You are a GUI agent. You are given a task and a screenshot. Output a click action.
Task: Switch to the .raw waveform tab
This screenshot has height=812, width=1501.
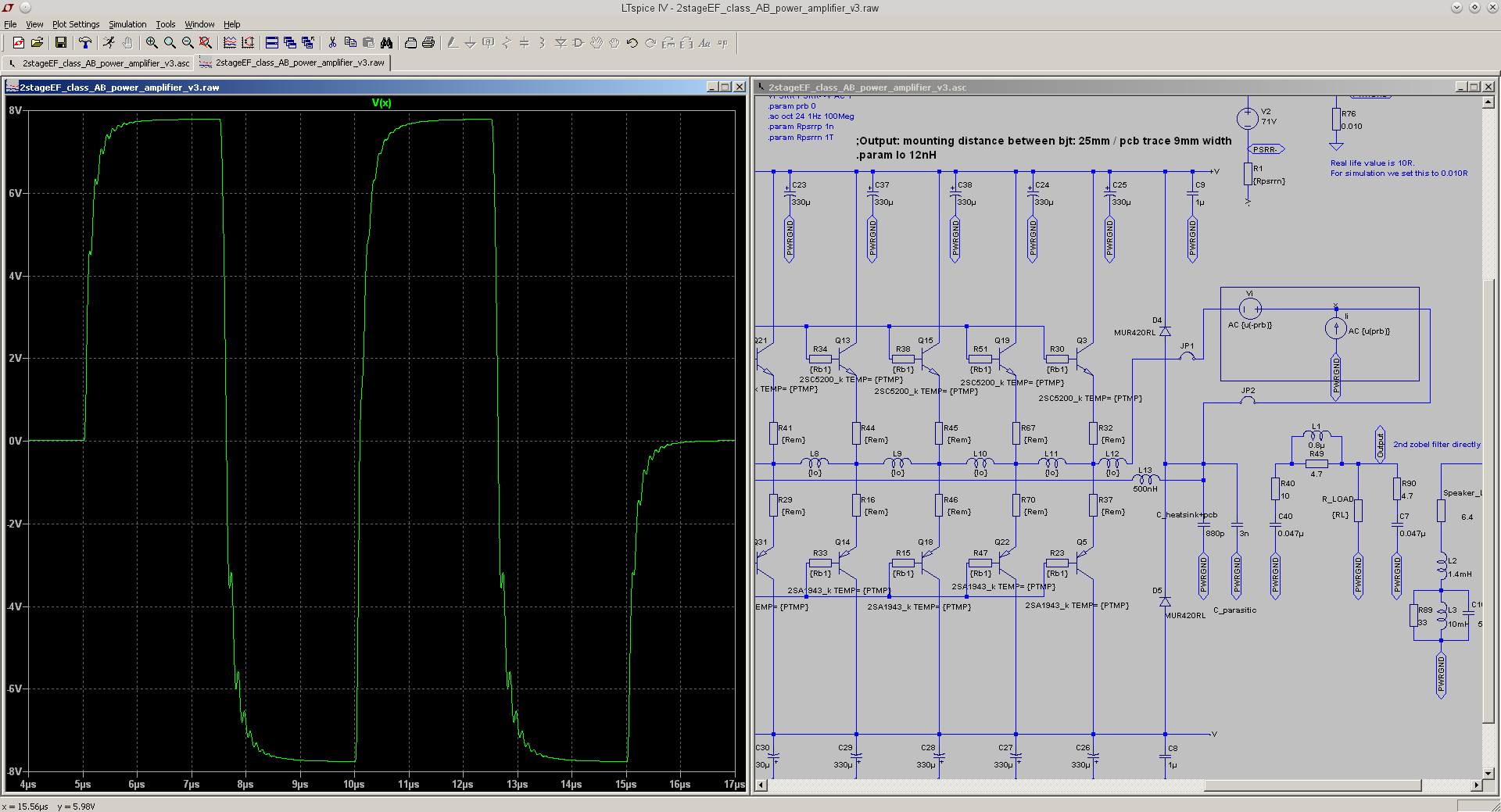point(292,63)
